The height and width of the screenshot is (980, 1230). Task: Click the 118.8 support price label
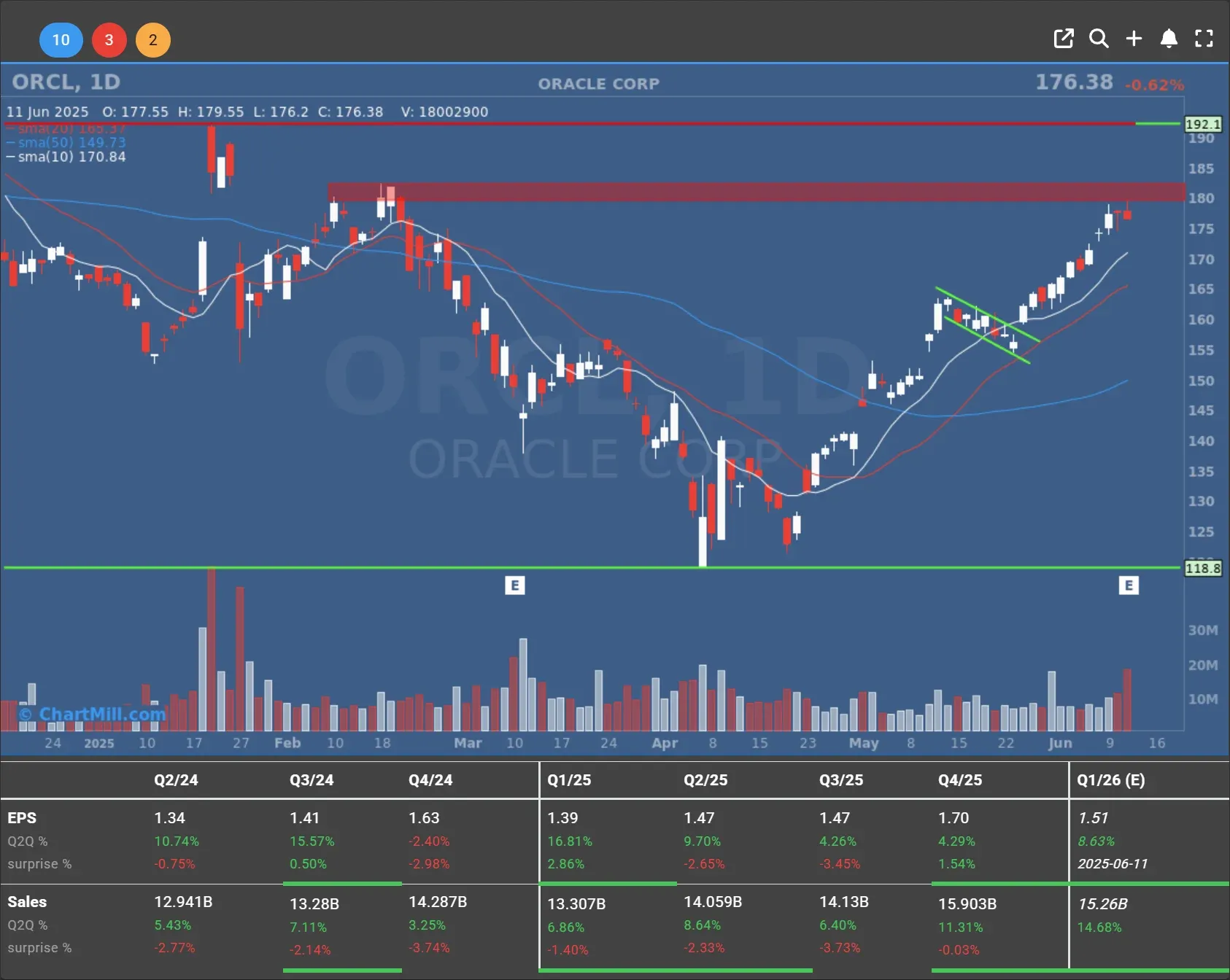coord(1203,568)
